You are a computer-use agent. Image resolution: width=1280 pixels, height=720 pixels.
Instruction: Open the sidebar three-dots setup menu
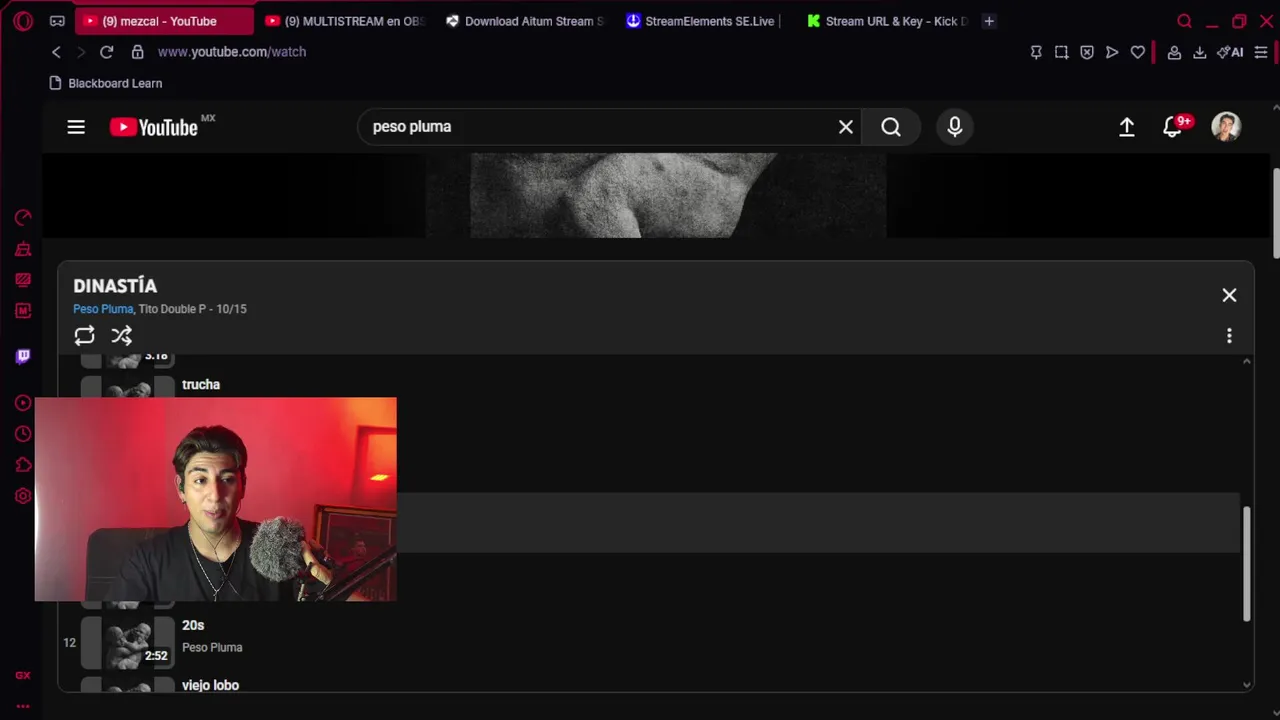(x=23, y=706)
